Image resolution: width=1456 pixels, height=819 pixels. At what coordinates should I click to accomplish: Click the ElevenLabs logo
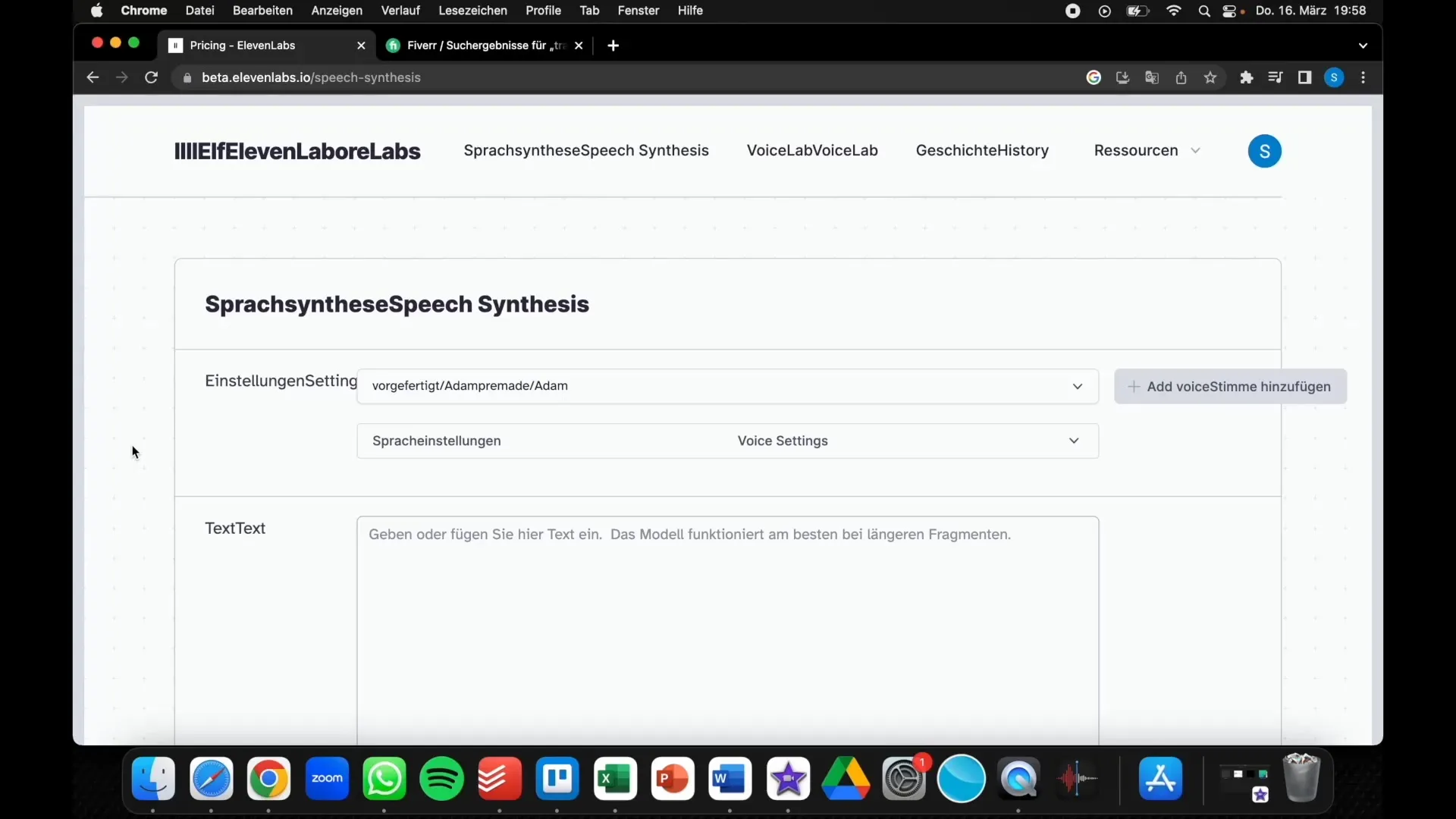click(x=297, y=151)
